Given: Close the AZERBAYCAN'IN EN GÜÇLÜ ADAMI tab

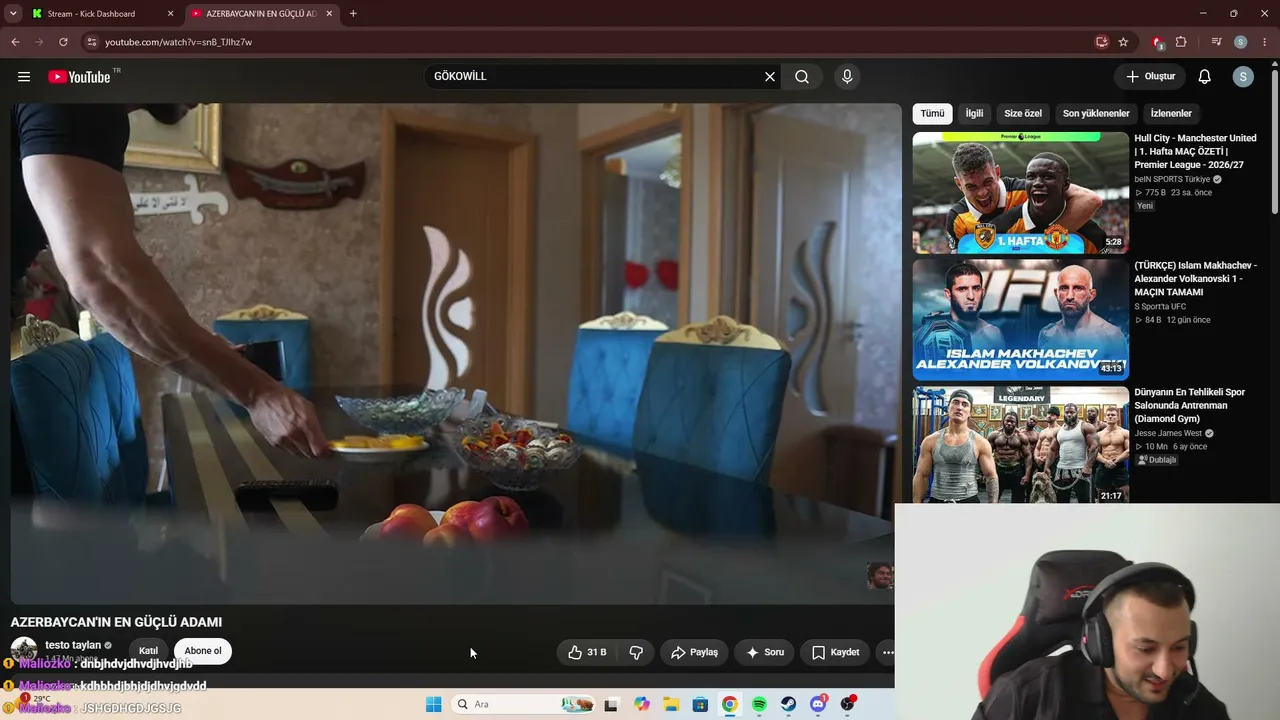Looking at the screenshot, I should click(x=329, y=14).
